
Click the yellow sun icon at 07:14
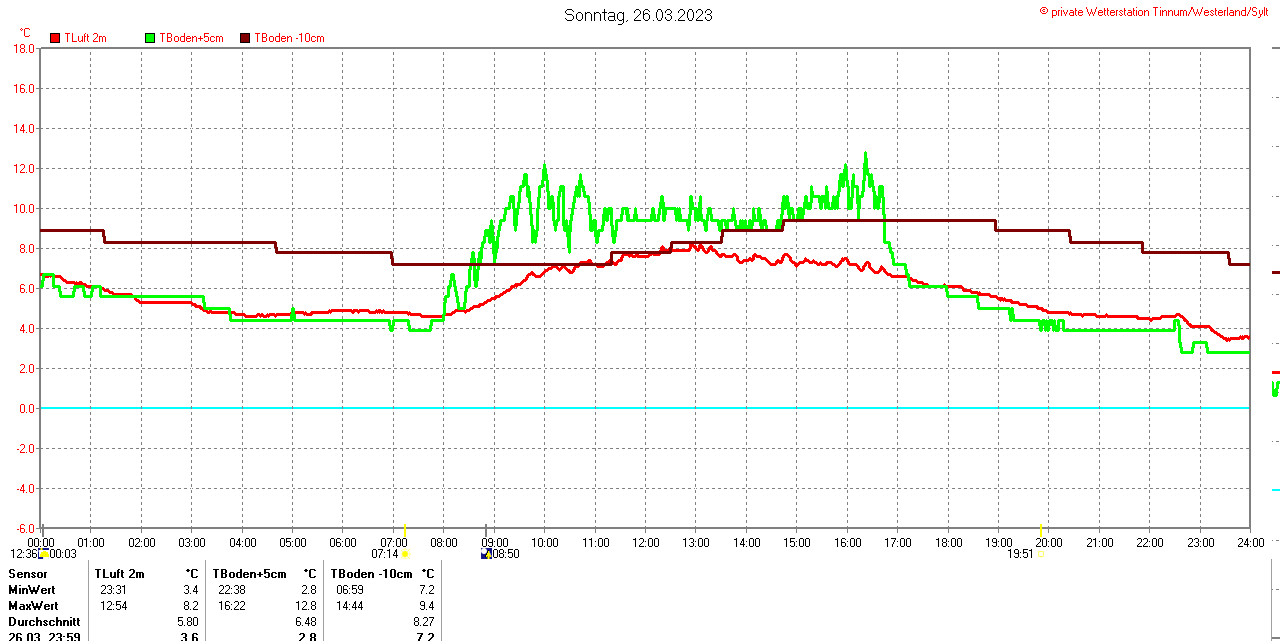click(x=405, y=553)
